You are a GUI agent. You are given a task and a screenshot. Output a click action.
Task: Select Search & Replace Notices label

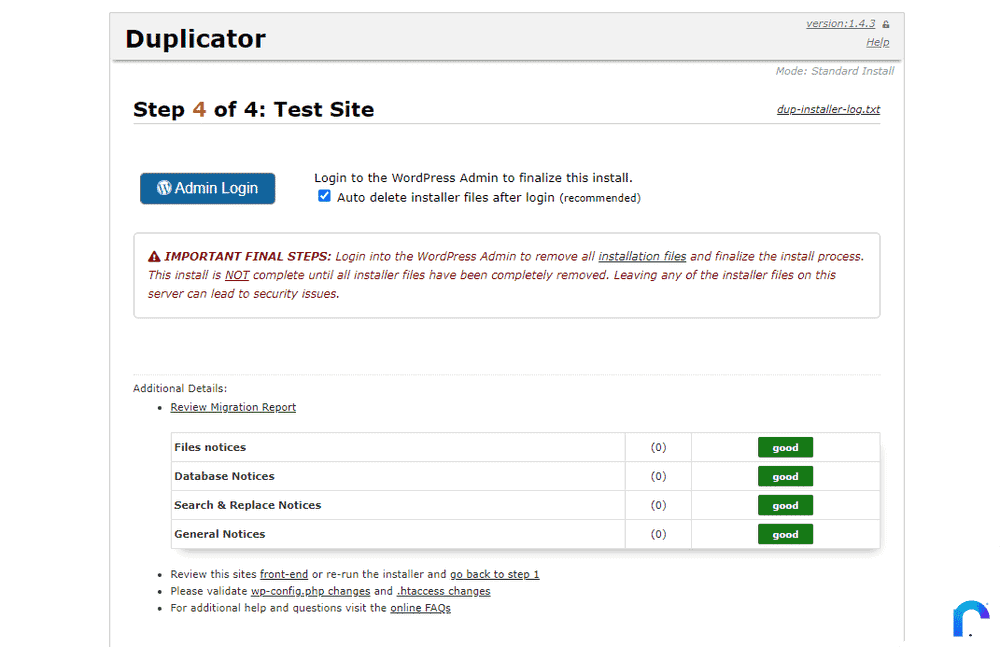[x=247, y=505]
